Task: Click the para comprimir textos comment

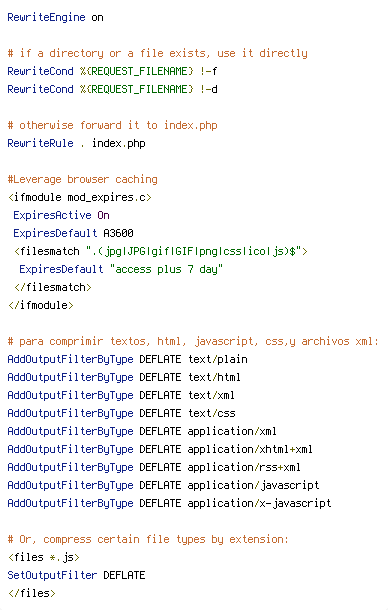Action: (193, 341)
